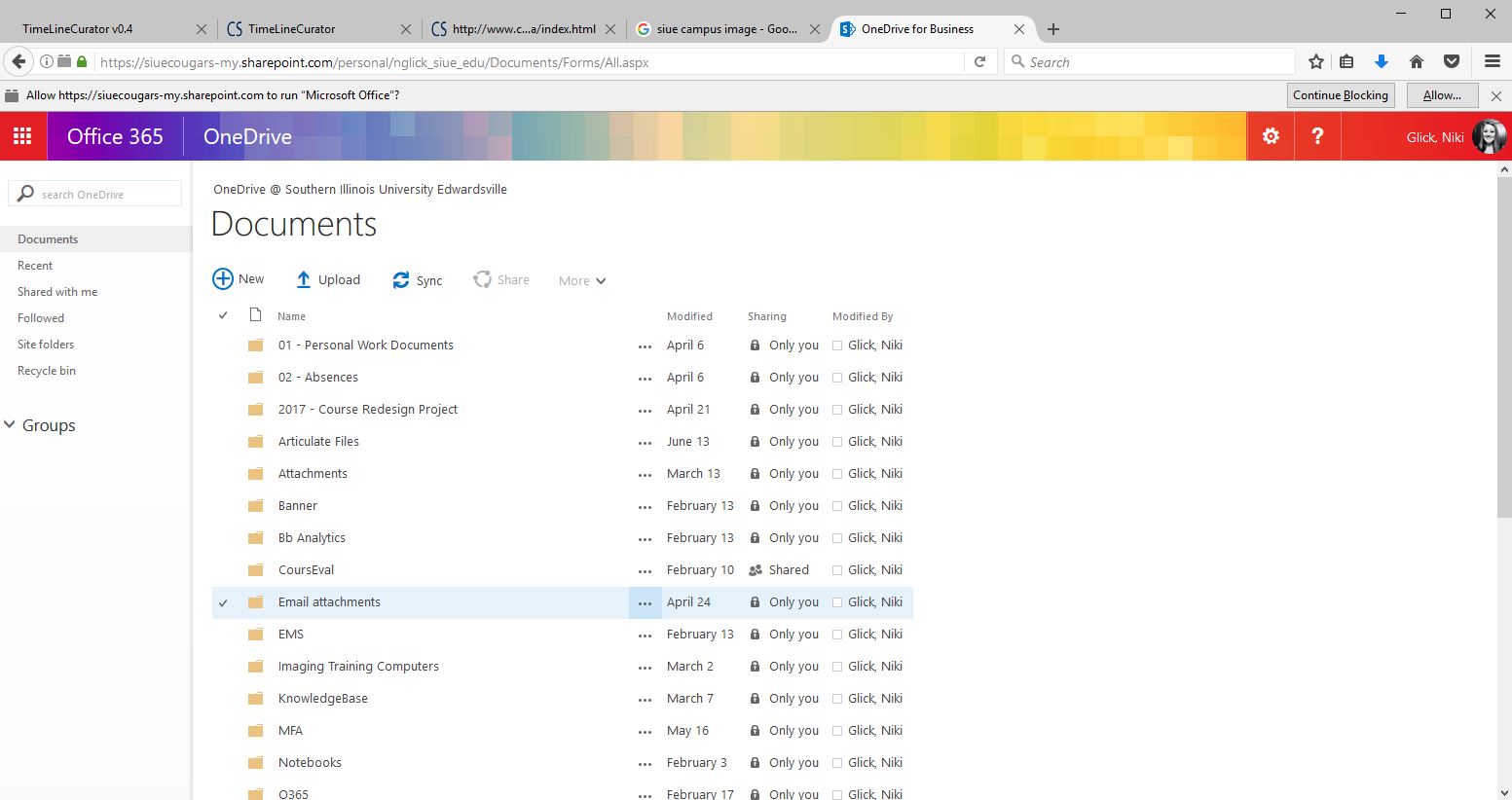Viewport: 1512px width, 800px height.
Task: Select Shared with me in the sidebar
Action: [x=57, y=292]
